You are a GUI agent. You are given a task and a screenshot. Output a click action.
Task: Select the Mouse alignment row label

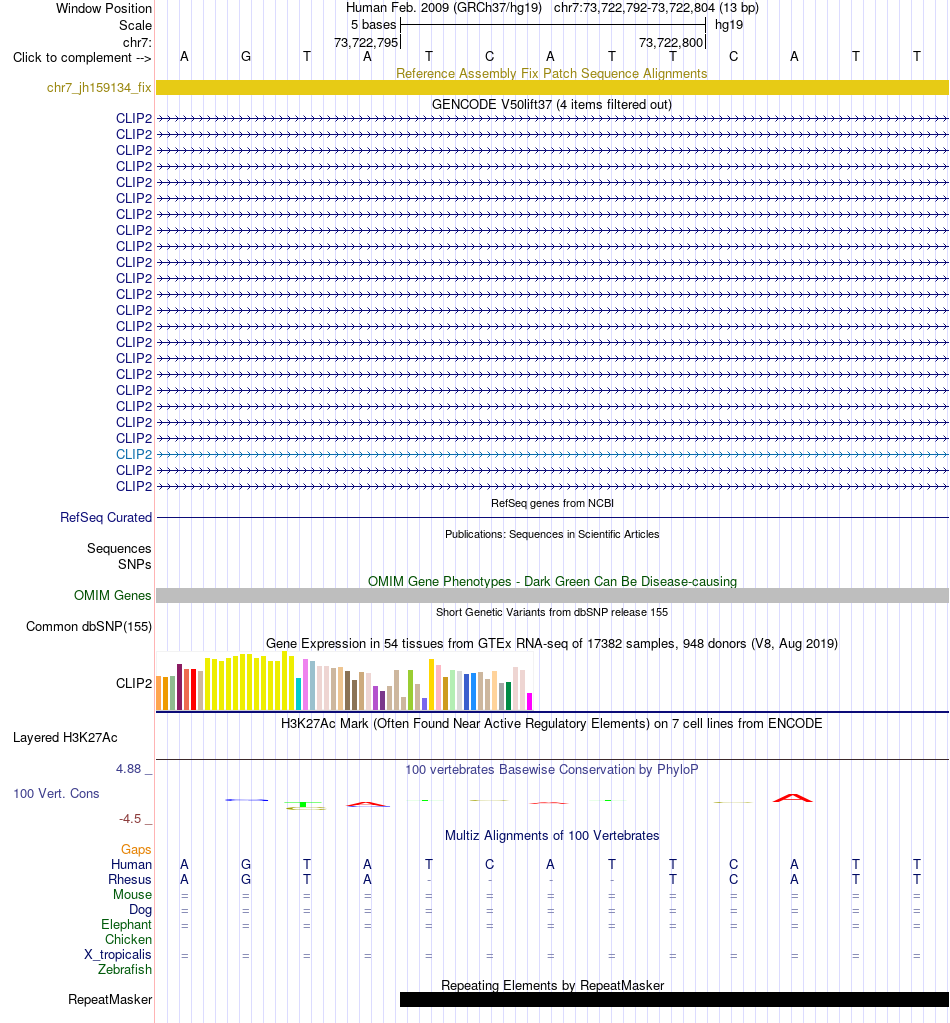(132, 894)
